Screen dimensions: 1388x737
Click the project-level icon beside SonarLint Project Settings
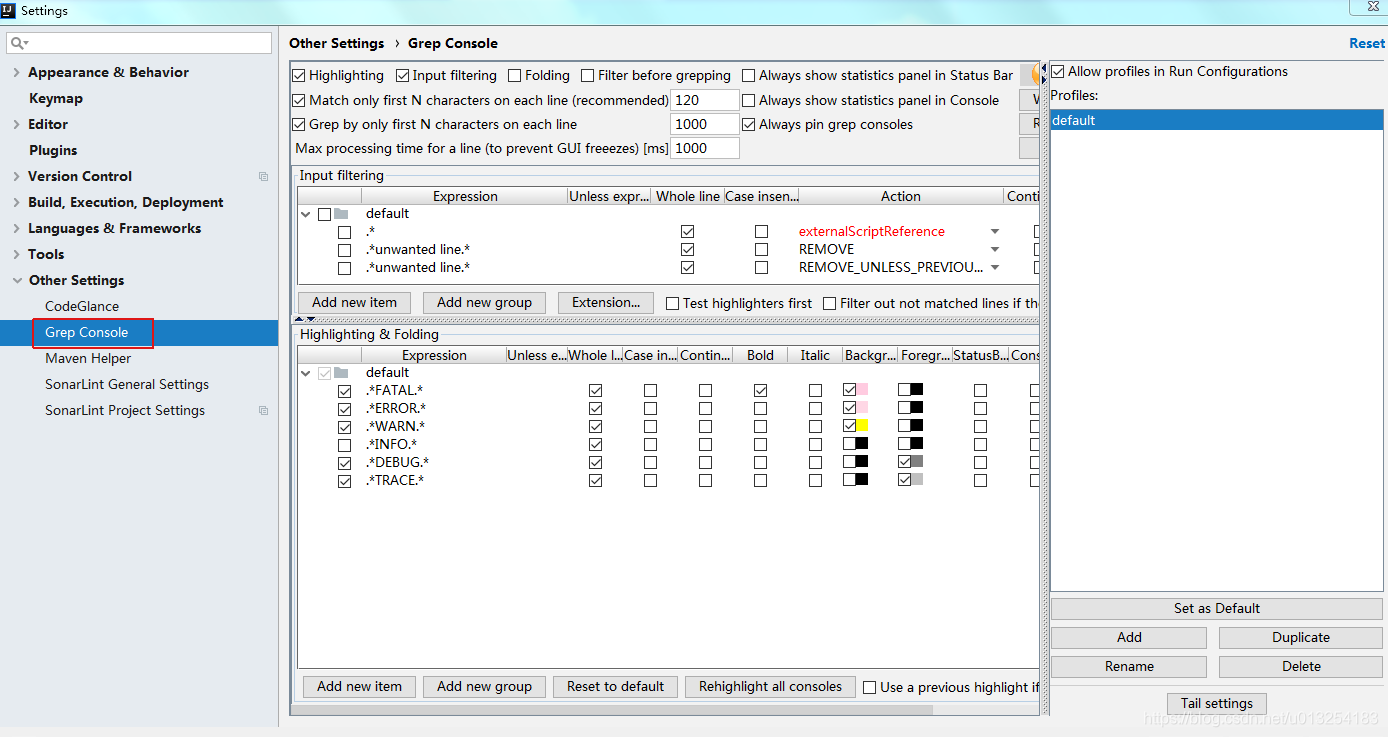pos(264,410)
